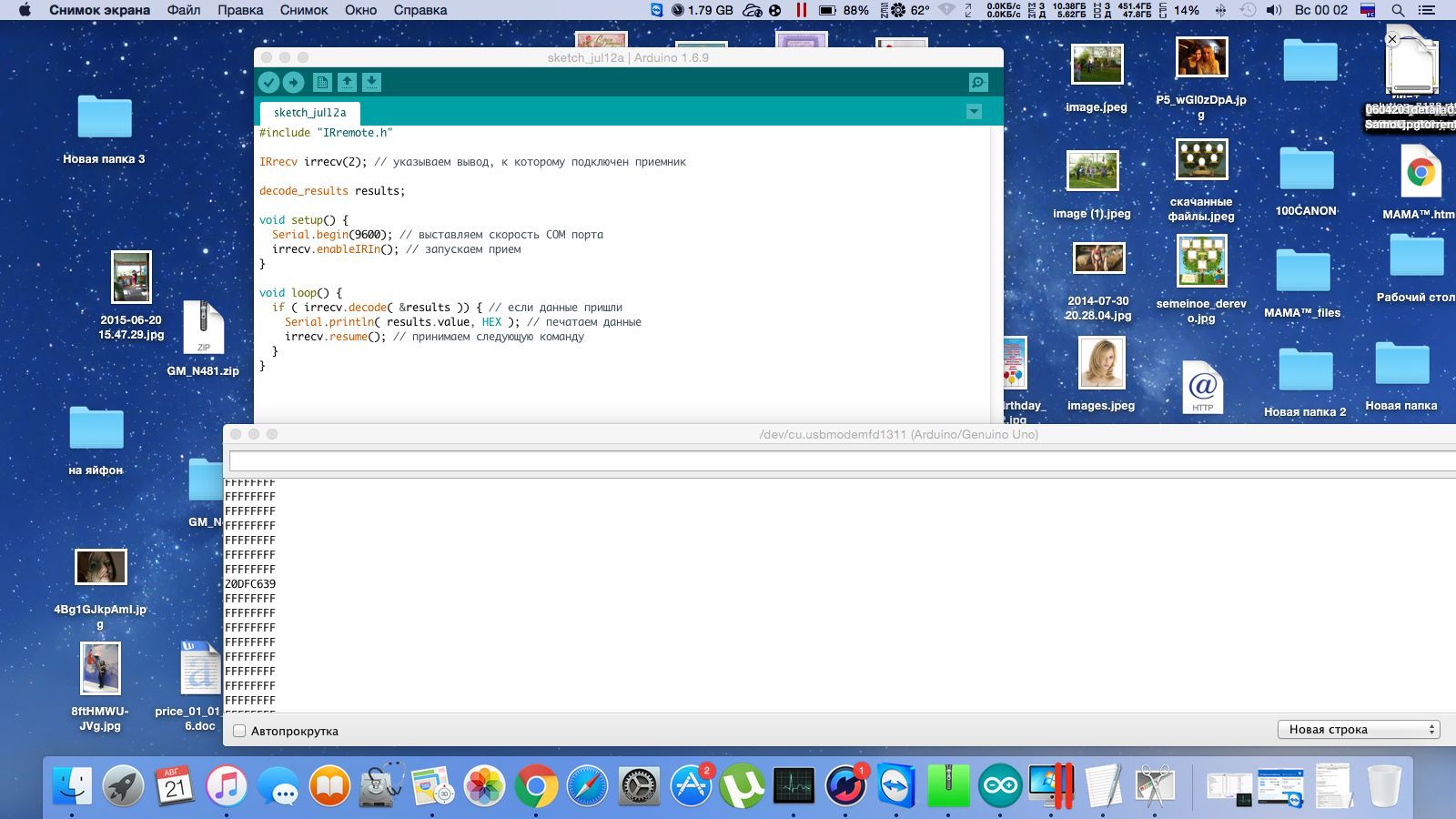Open Disk Utility from the Dock

[381, 785]
